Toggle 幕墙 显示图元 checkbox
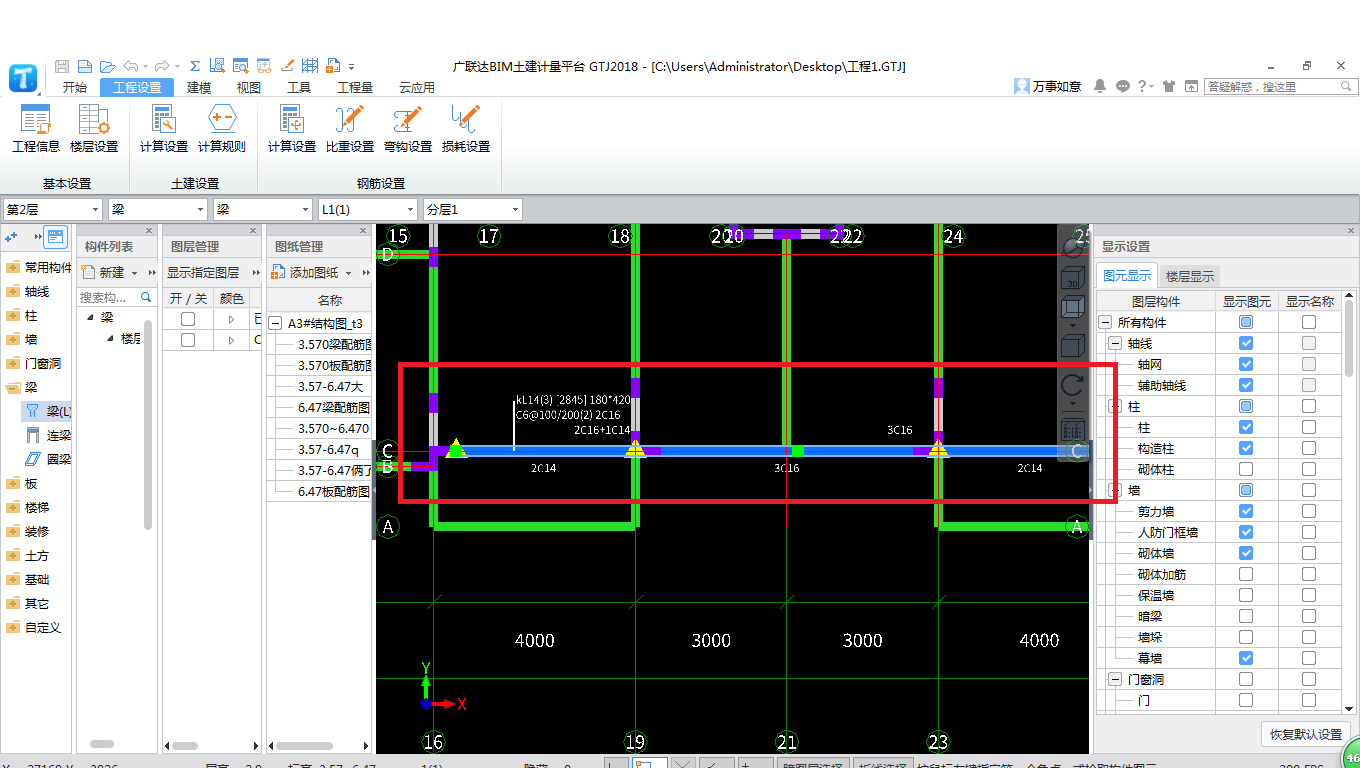 (1246, 658)
